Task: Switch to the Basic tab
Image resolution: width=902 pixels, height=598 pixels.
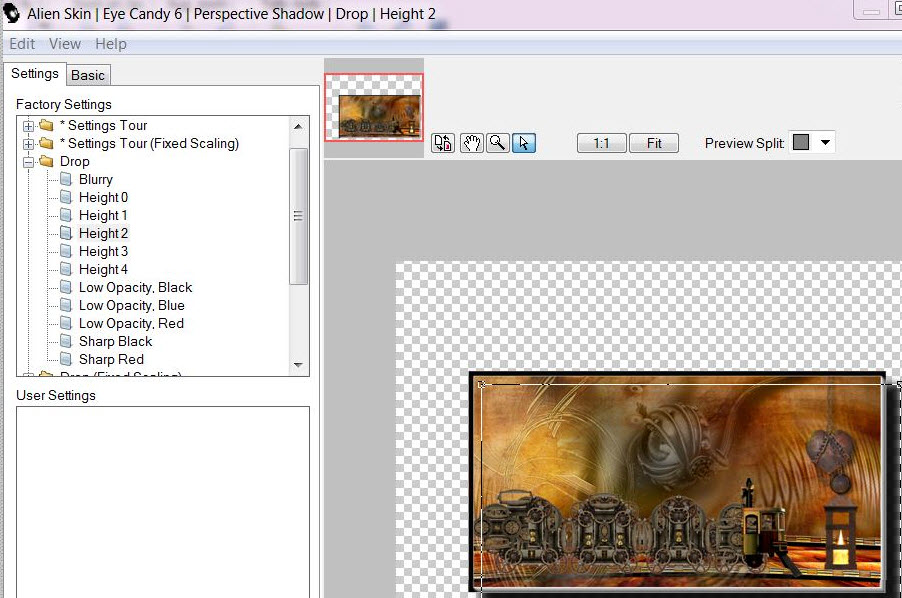Action: click(x=88, y=75)
